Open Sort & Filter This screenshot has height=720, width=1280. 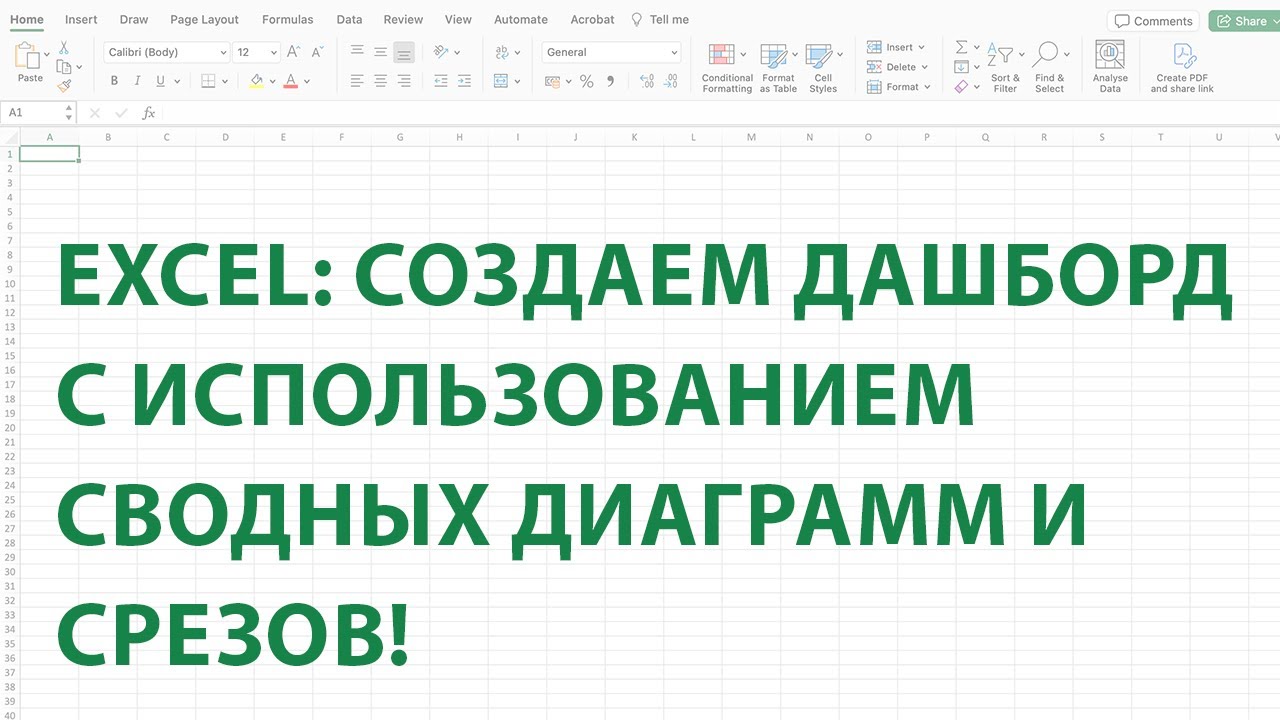click(1005, 68)
